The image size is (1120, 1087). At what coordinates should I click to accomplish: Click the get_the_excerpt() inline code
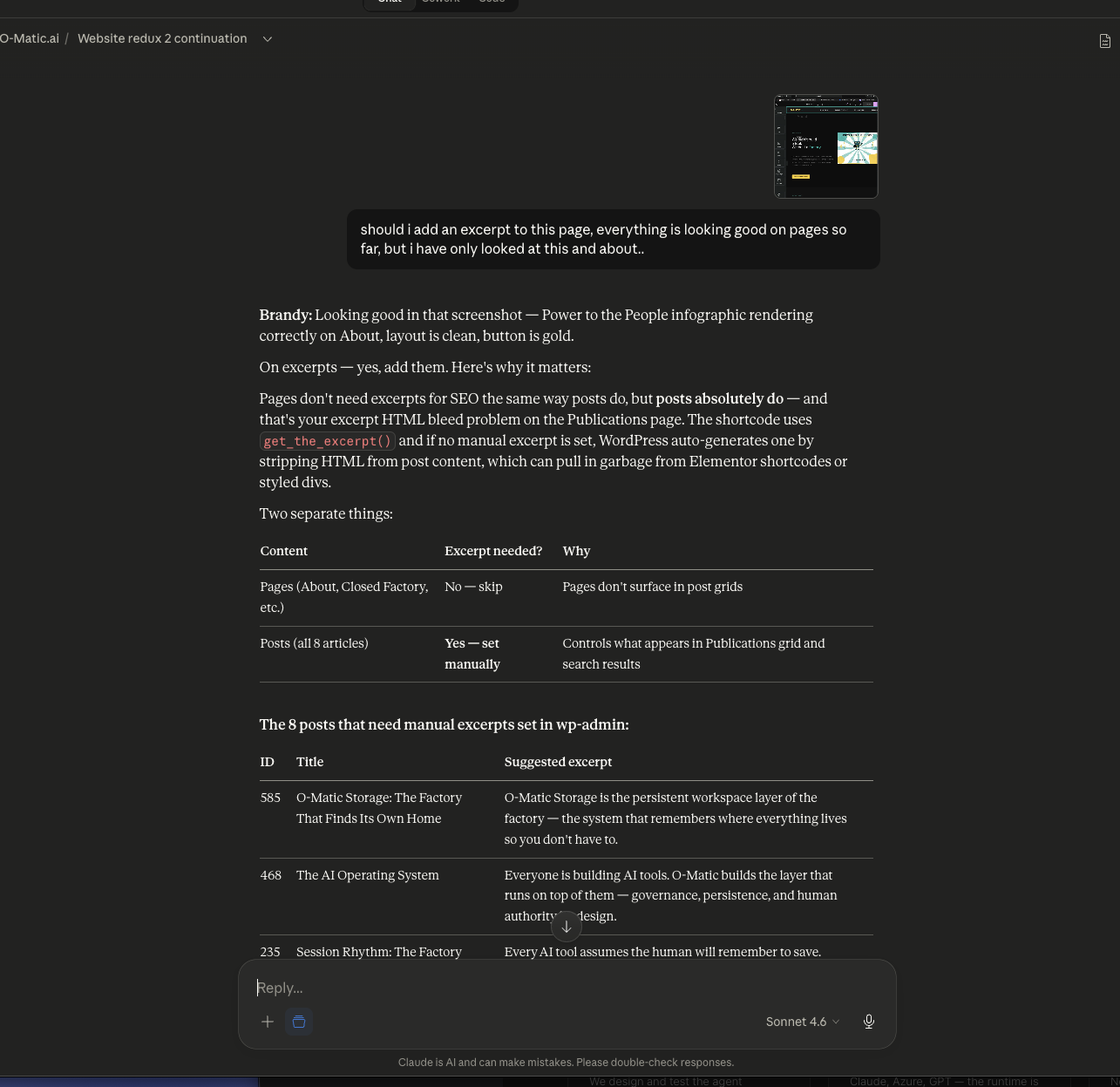coord(328,441)
